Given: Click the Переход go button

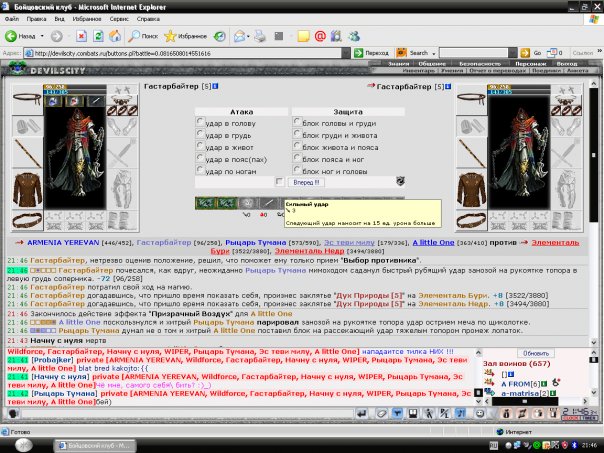Looking at the screenshot, I should coord(371,53).
